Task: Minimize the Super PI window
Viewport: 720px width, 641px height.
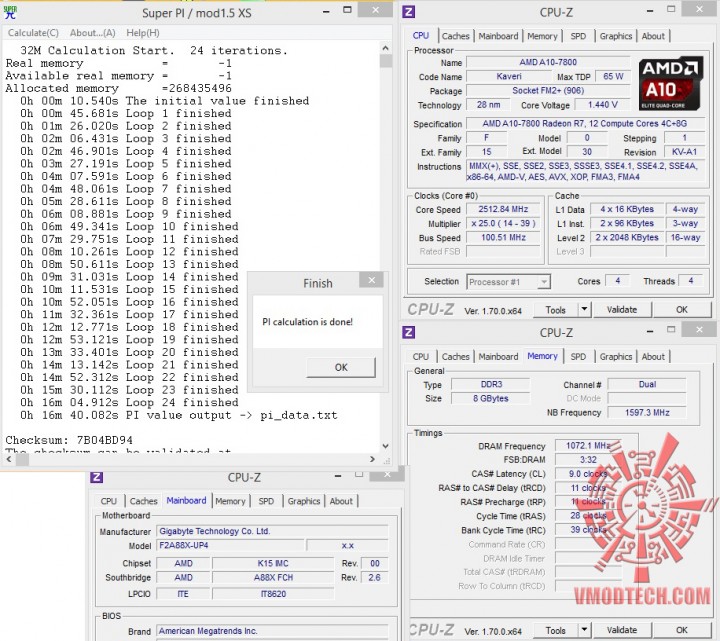Action: (326, 11)
